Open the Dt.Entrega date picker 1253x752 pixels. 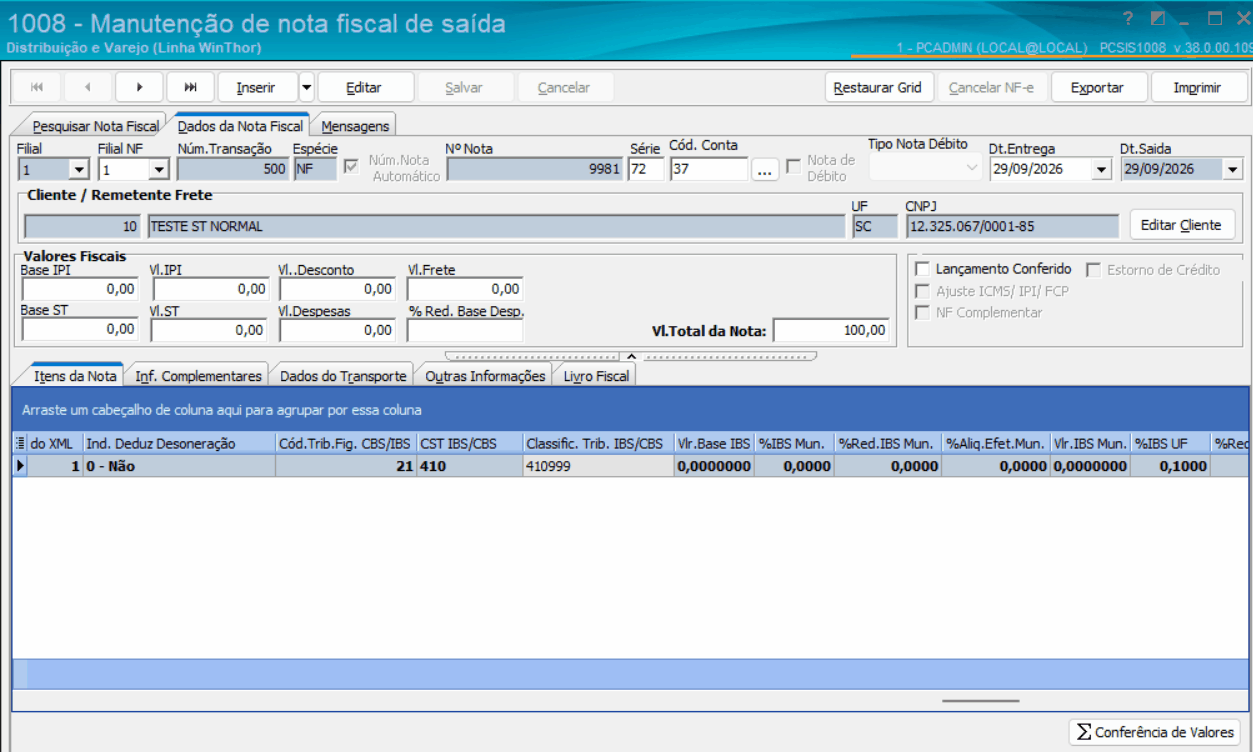tap(1101, 170)
